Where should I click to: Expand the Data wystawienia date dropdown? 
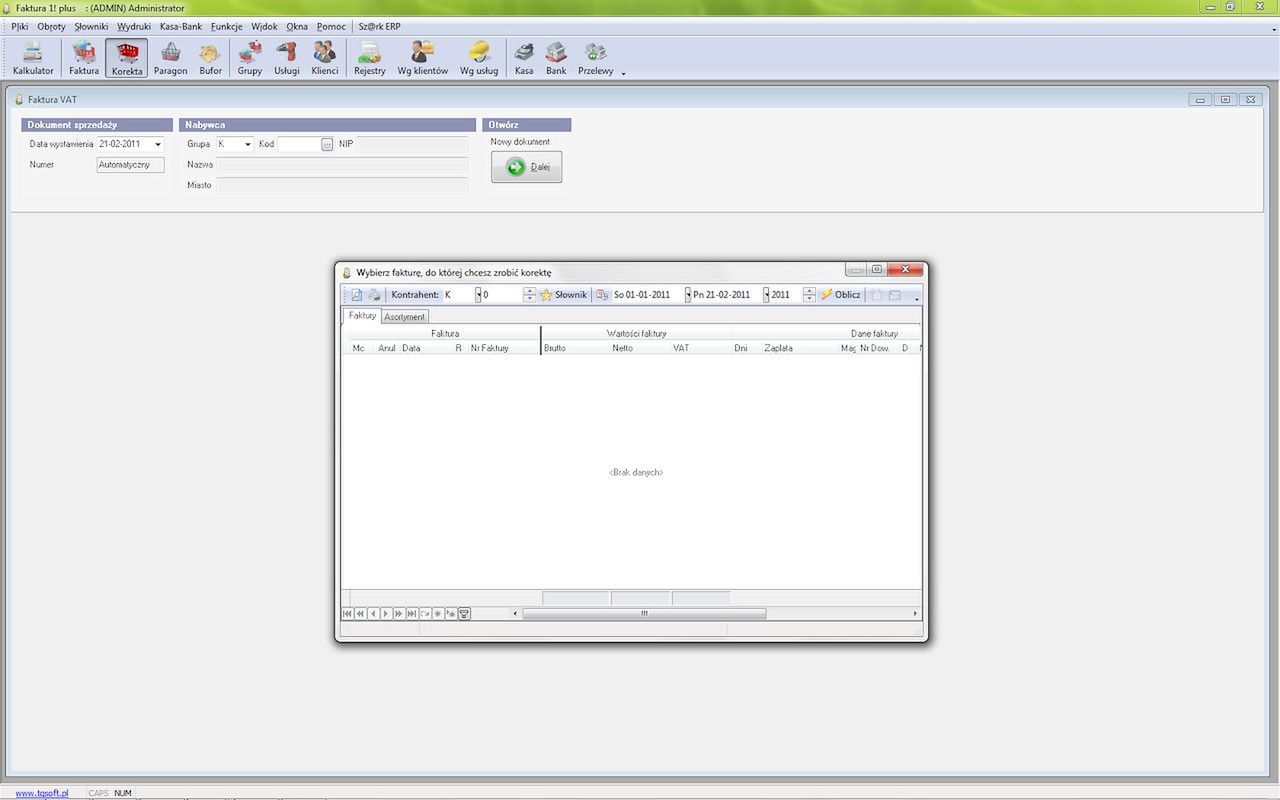click(158, 145)
